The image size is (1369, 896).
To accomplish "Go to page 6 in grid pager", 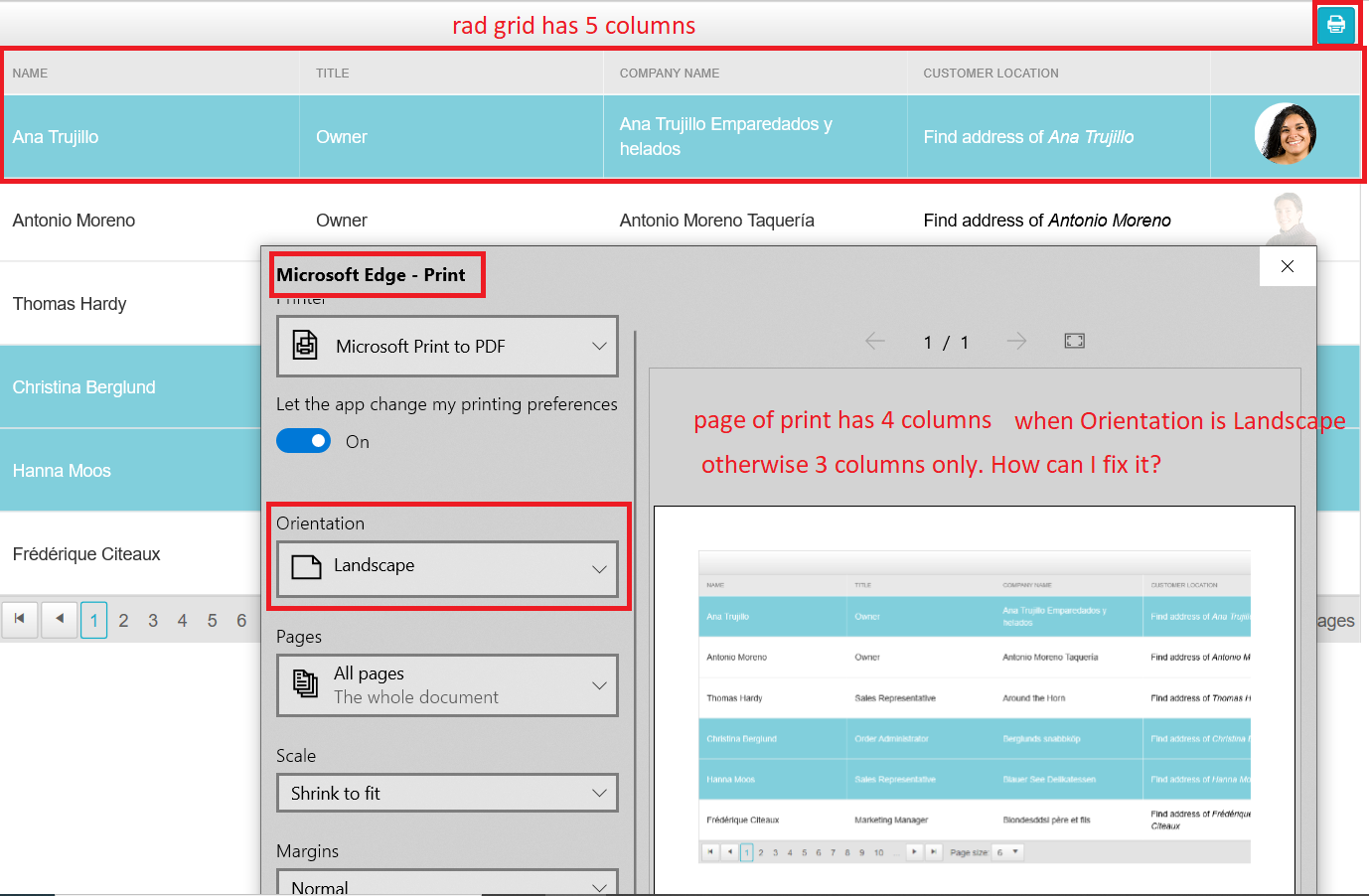I will [241, 621].
